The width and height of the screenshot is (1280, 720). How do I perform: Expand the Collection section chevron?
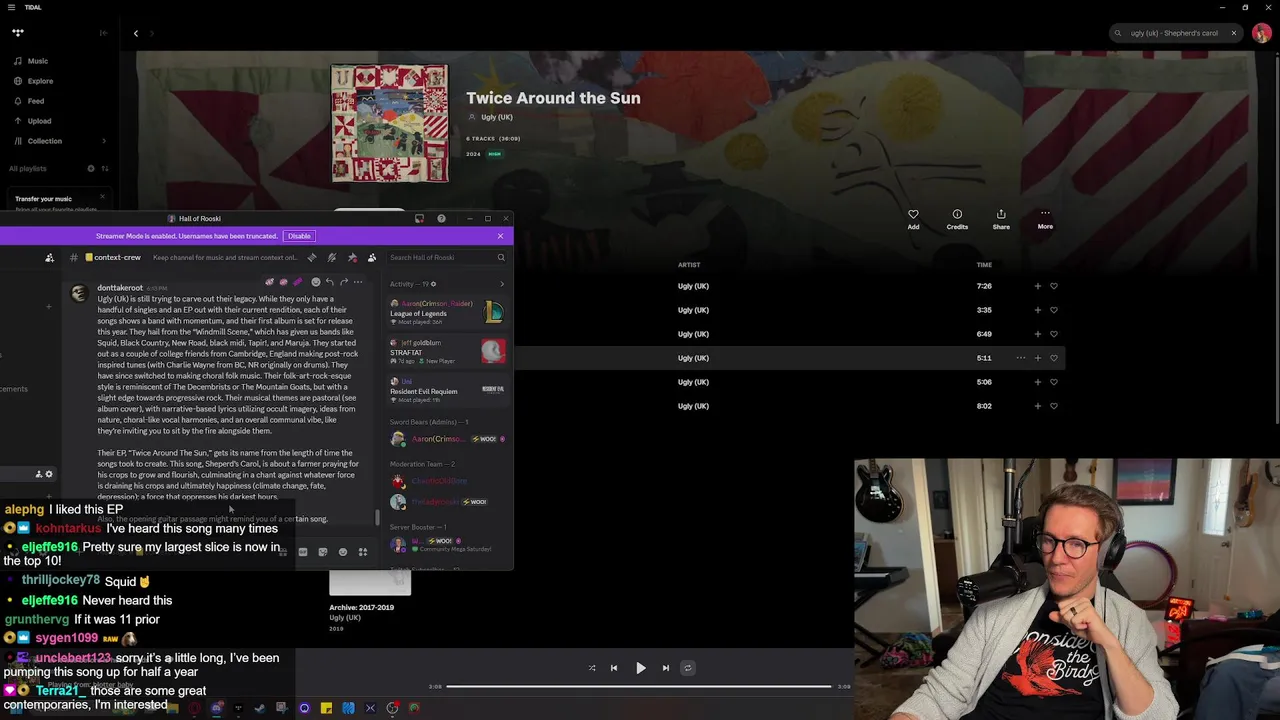tap(104, 141)
